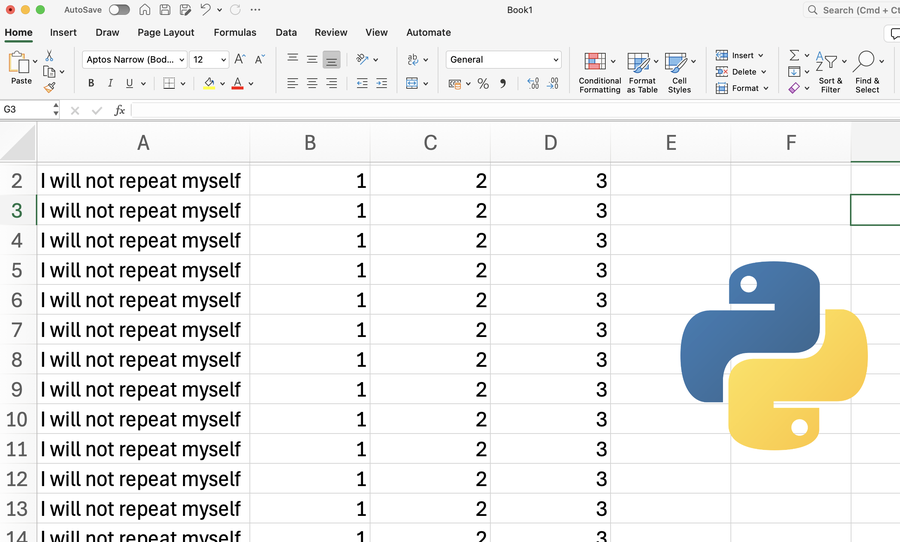Image resolution: width=900 pixels, height=542 pixels.
Task: Undo the last action
Action: pos(205,10)
